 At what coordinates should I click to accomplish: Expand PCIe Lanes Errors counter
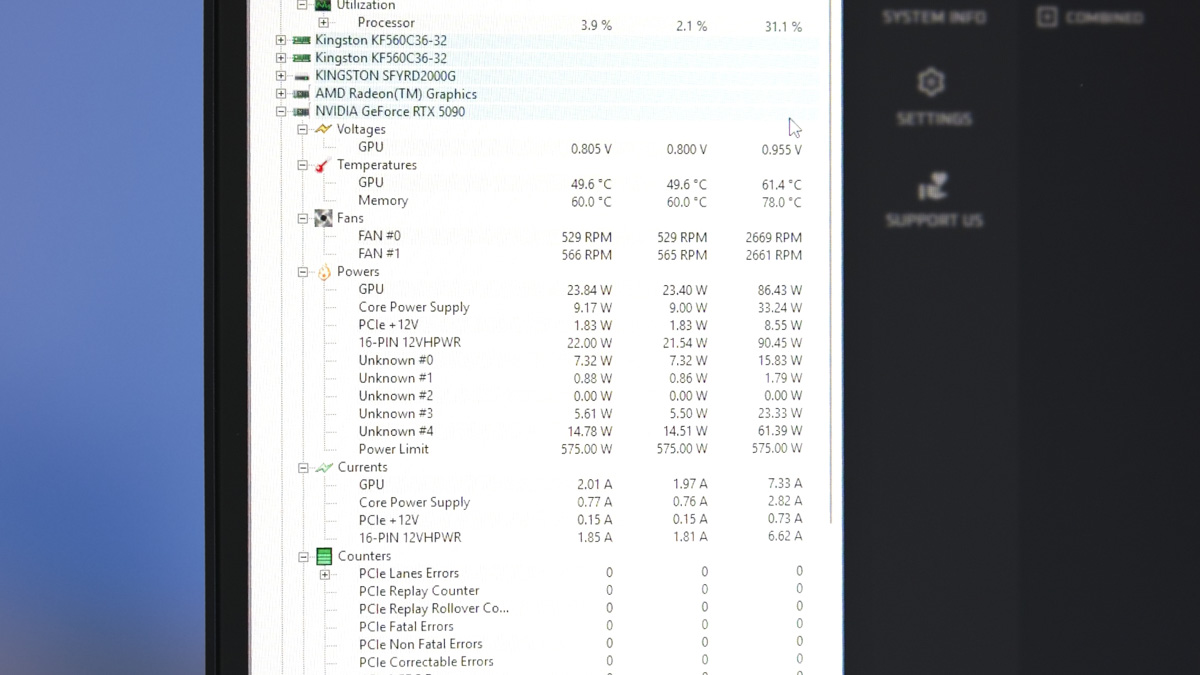click(x=324, y=575)
